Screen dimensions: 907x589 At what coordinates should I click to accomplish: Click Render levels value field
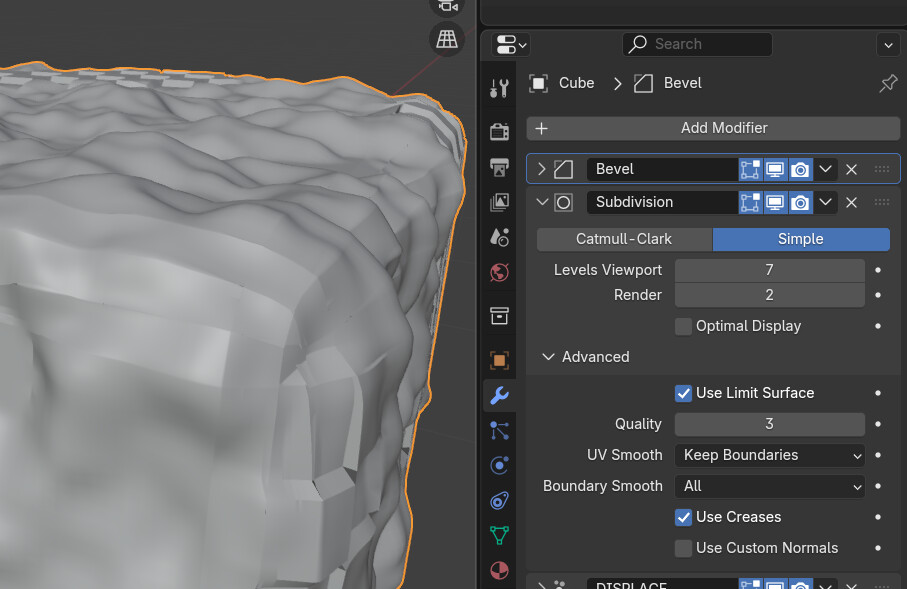point(769,295)
